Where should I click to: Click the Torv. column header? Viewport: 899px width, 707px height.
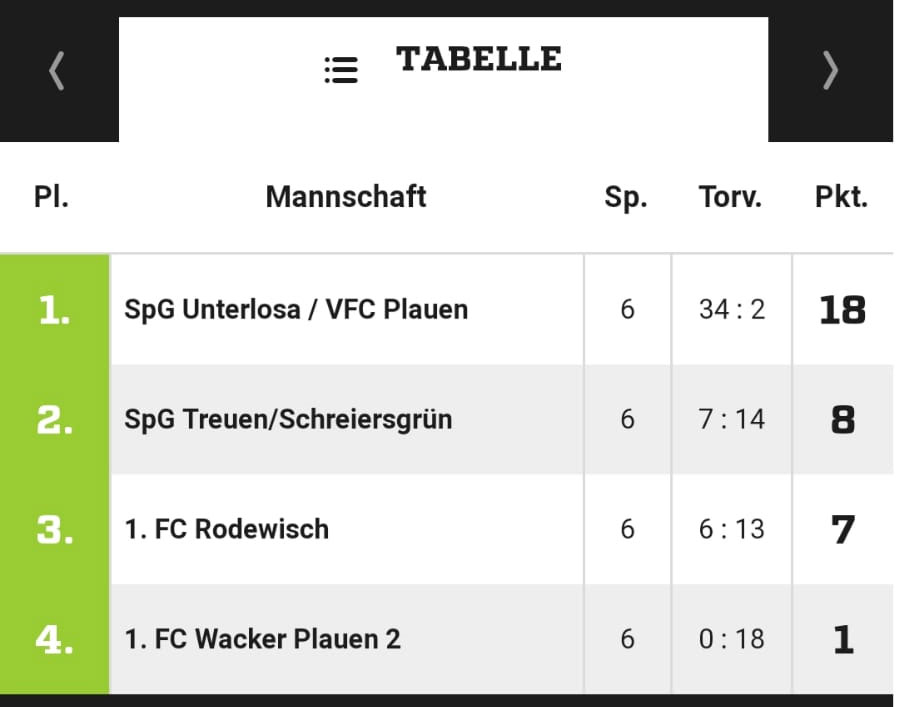coord(730,197)
